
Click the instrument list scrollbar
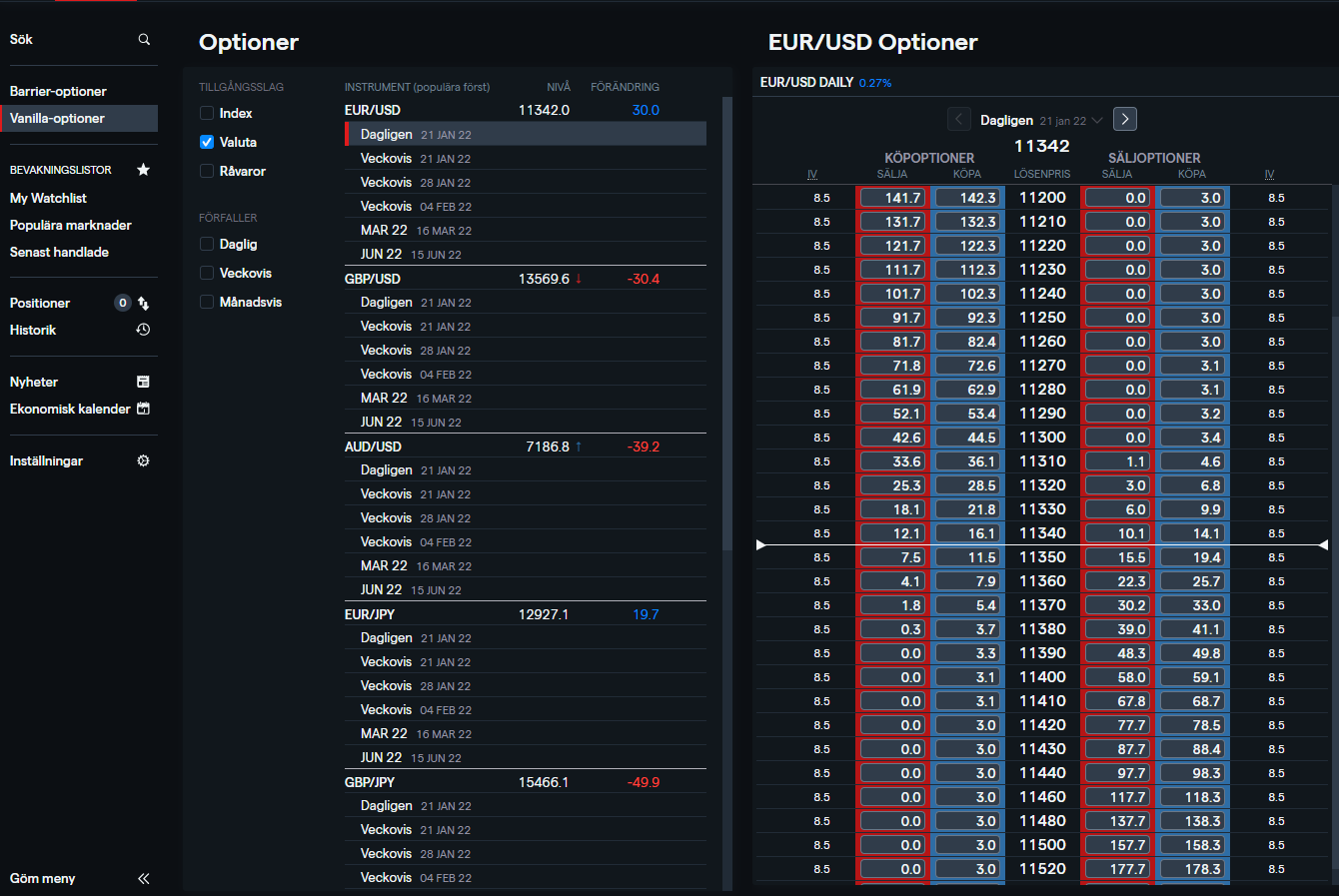point(727,325)
